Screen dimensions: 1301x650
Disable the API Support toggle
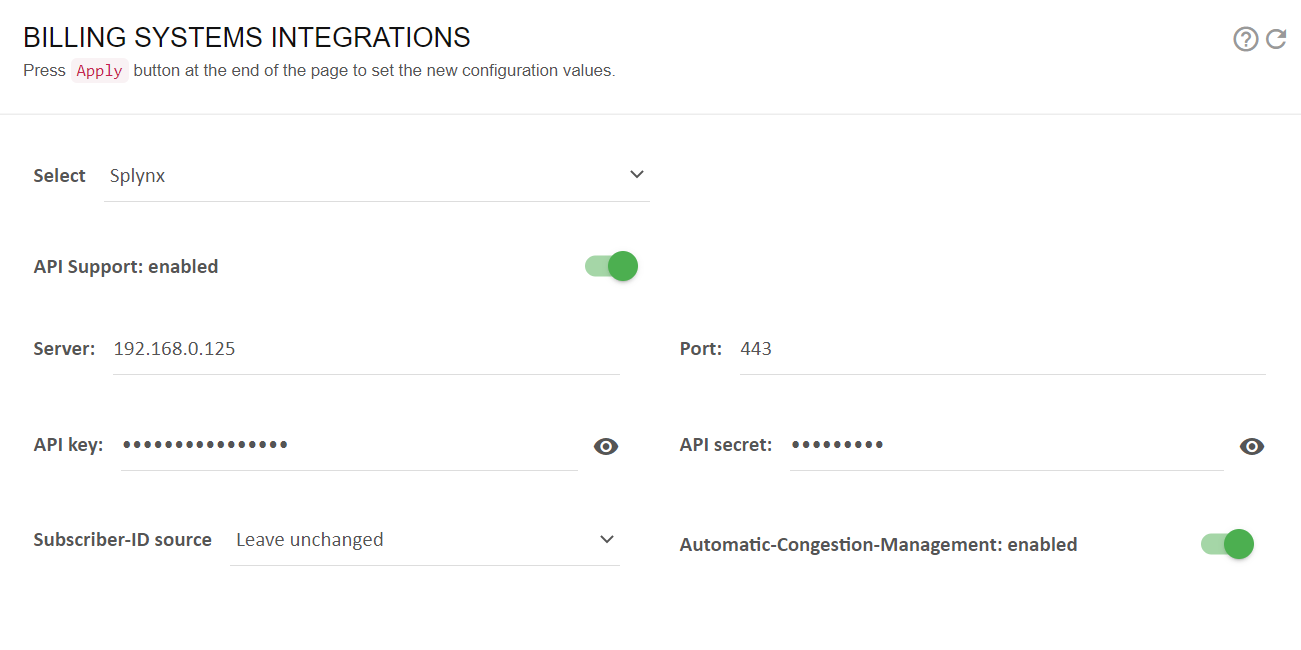[x=611, y=266]
